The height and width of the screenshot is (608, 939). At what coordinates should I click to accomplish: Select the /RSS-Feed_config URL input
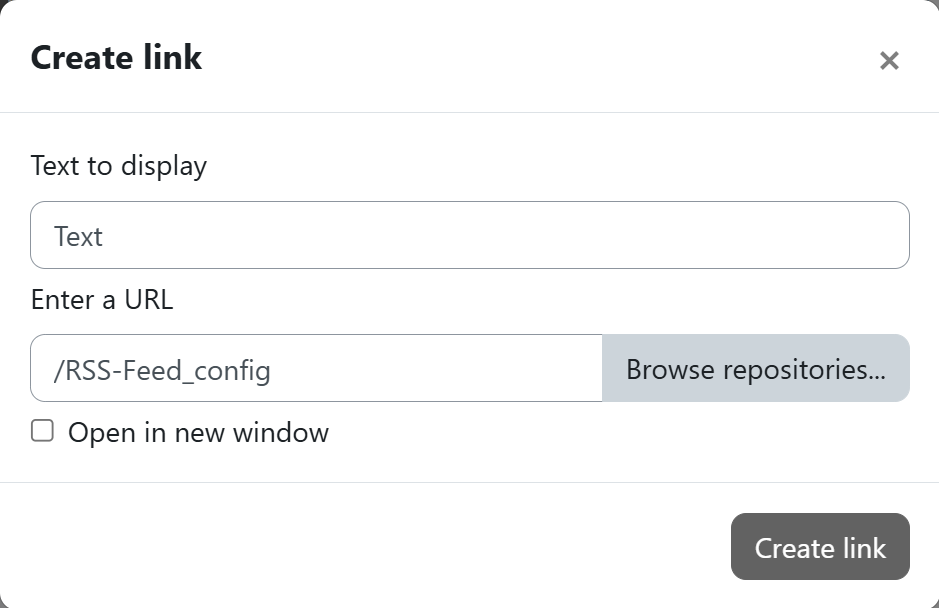pyautogui.click(x=316, y=369)
